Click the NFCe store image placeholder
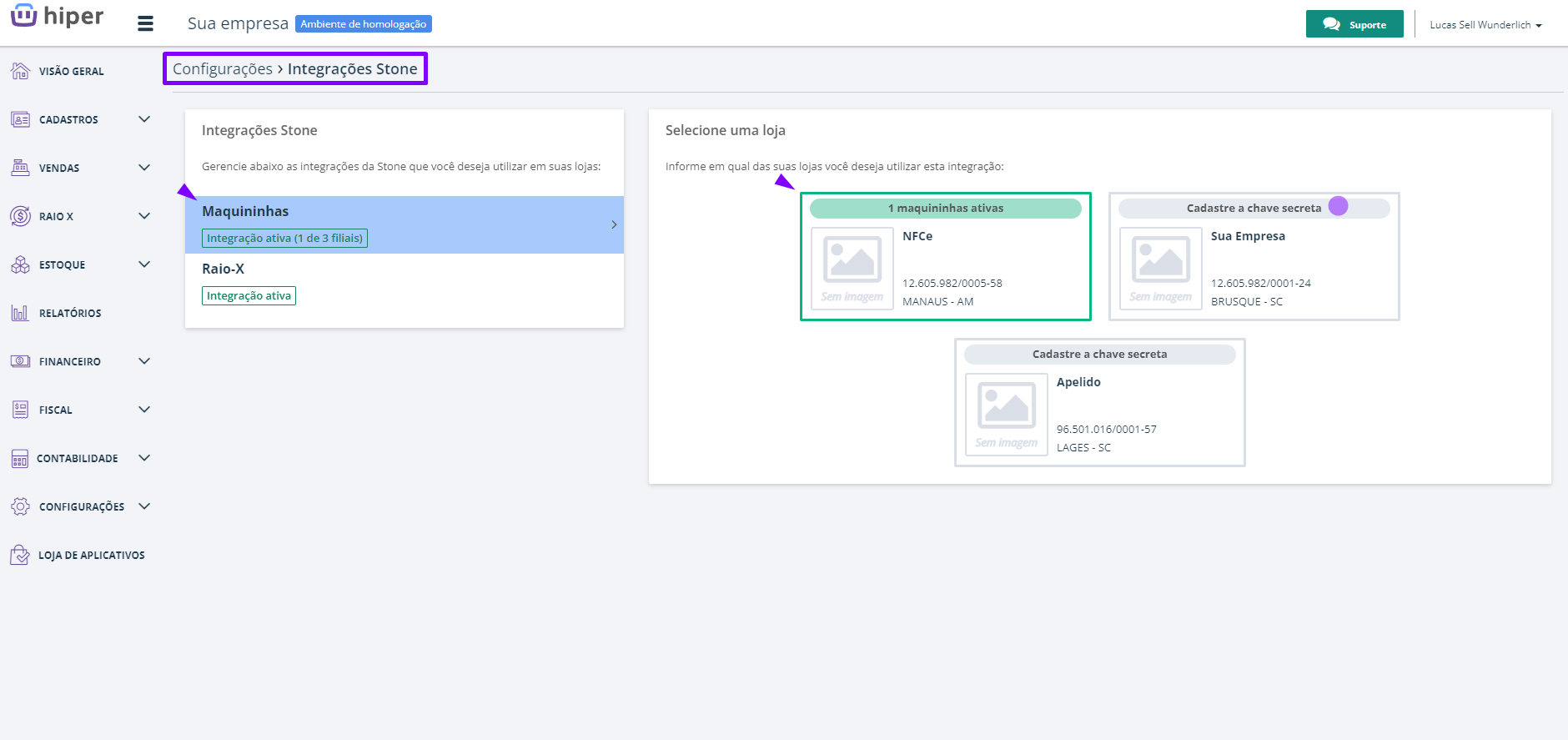 pos(852,268)
